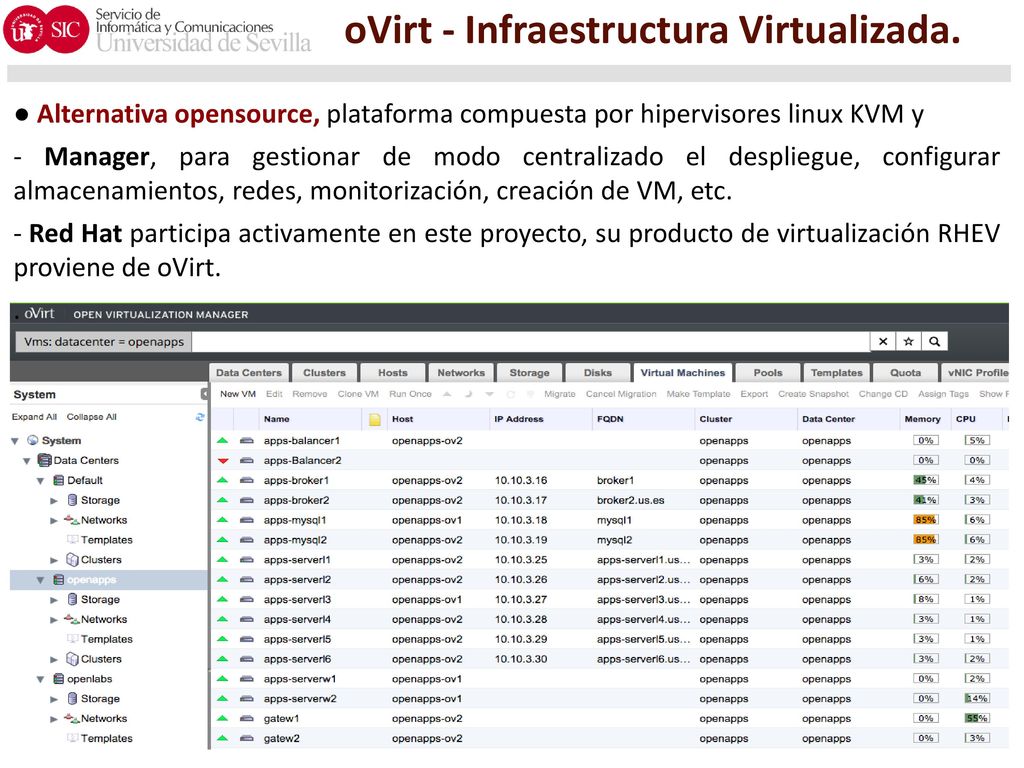
Task: Click host cell openapps-ov1 of apps-serverw1
Action: [426, 679]
